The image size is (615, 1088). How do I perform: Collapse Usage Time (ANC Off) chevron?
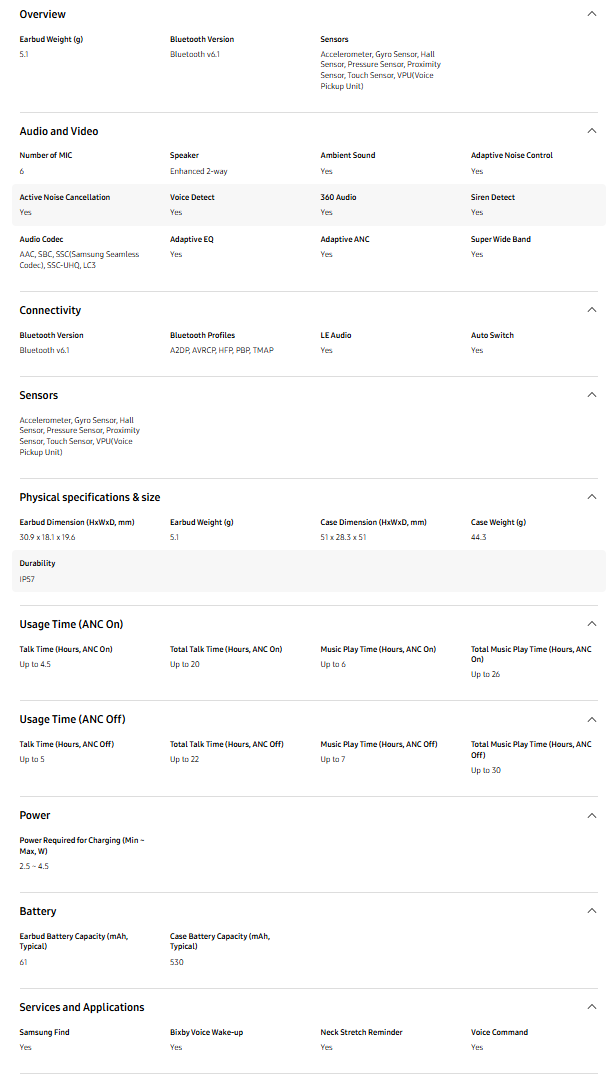591,719
